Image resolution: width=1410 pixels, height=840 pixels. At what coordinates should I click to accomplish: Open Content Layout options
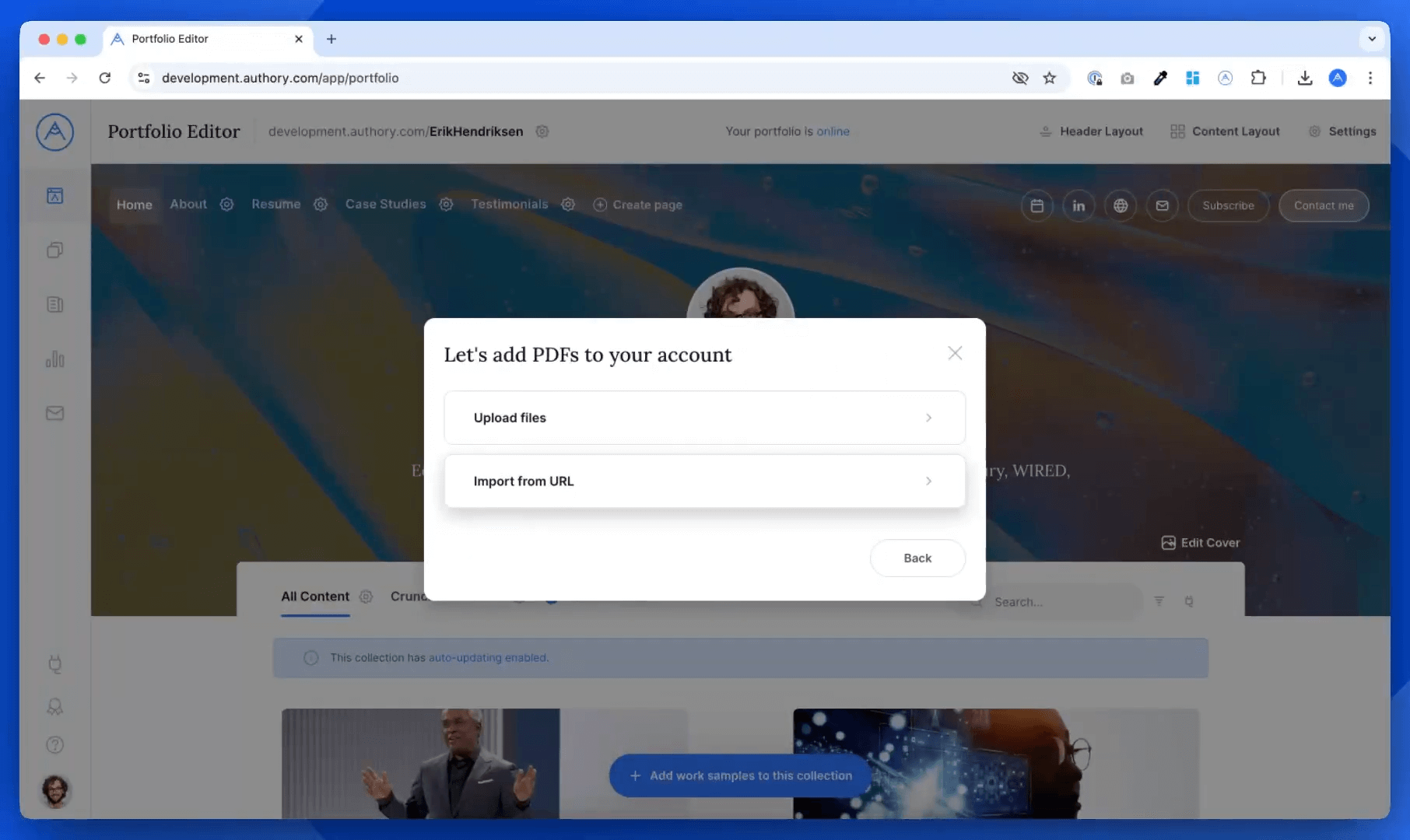click(1225, 131)
